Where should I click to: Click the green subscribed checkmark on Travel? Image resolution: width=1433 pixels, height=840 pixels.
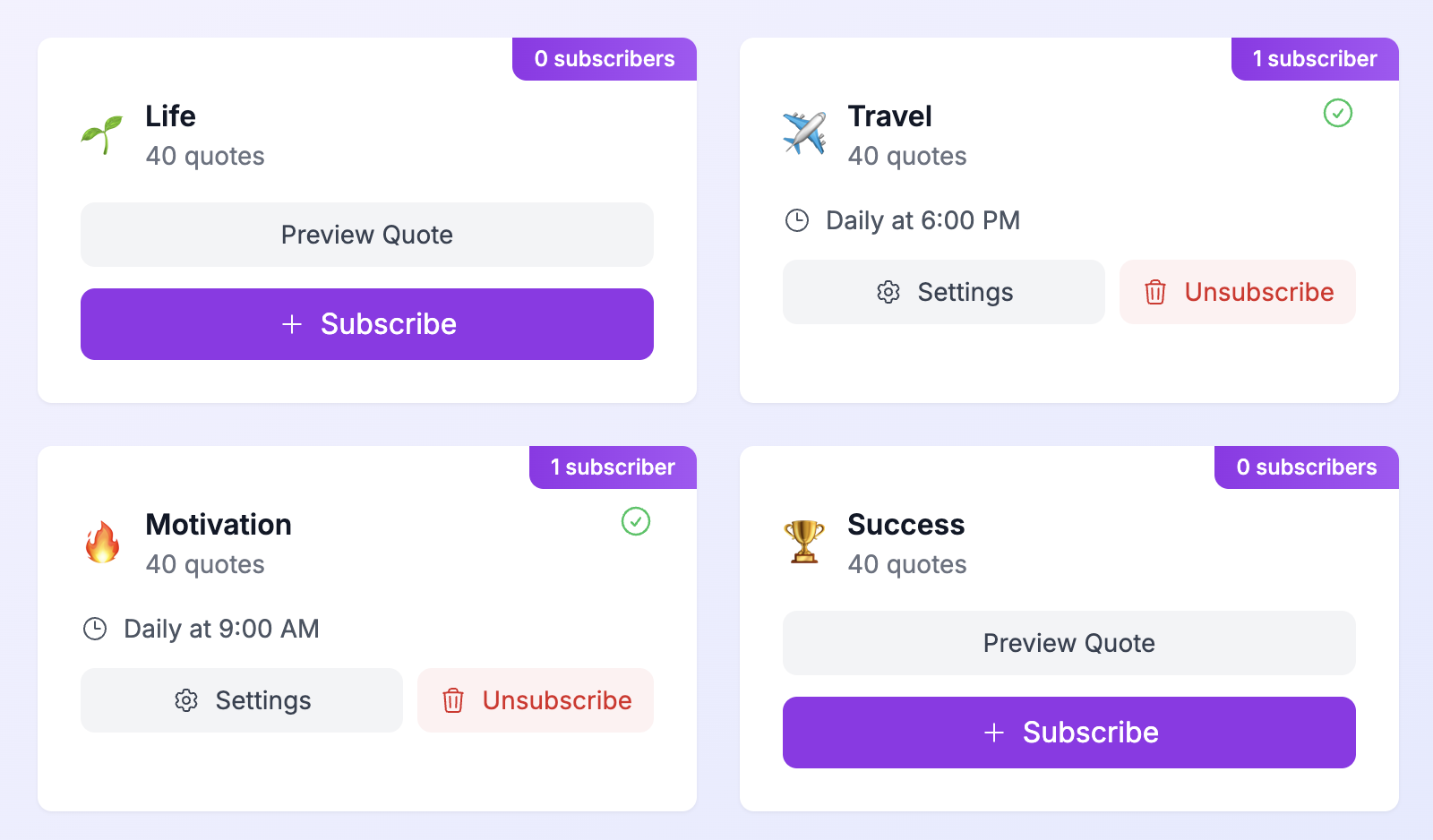click(1338, 113)
